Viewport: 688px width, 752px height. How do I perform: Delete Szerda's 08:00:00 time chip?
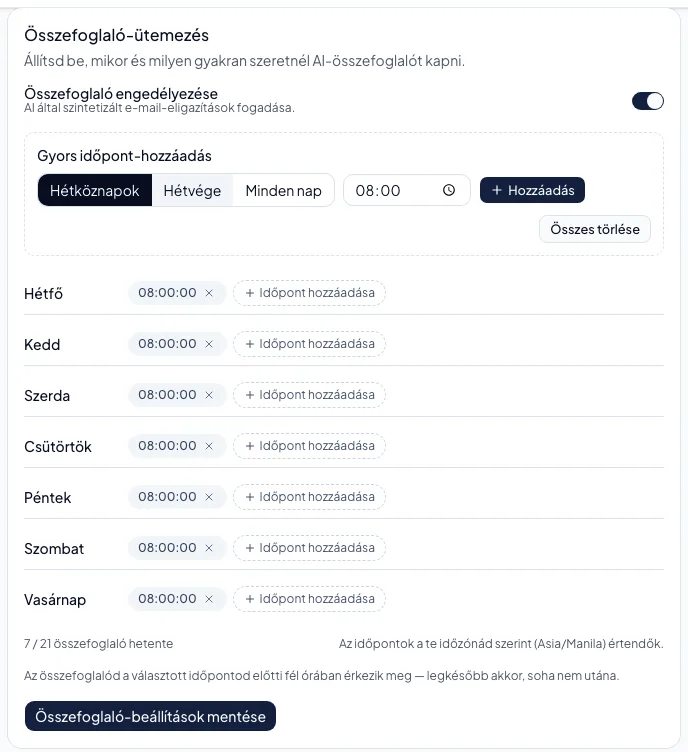click(209, 395)
